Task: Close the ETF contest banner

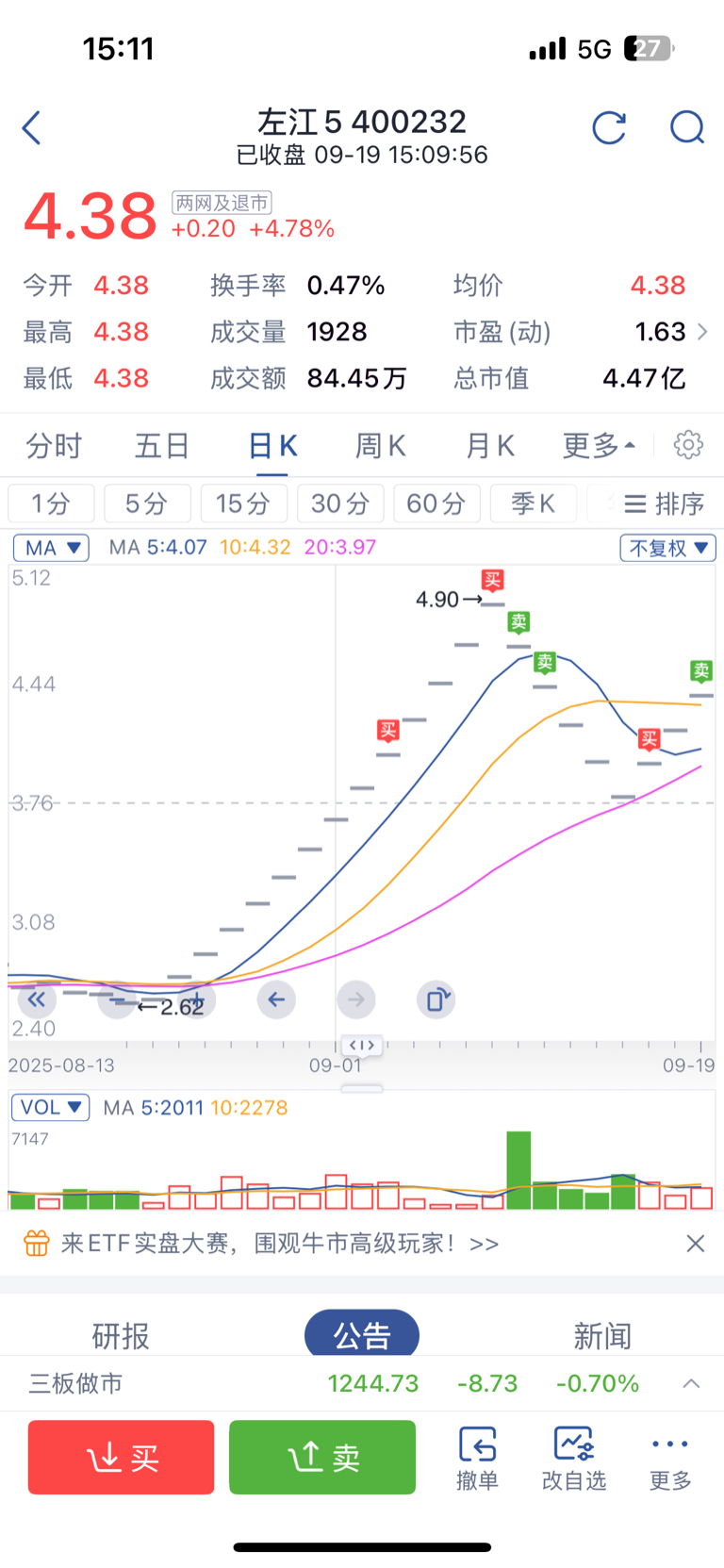Action: (x=696, y=1244)
